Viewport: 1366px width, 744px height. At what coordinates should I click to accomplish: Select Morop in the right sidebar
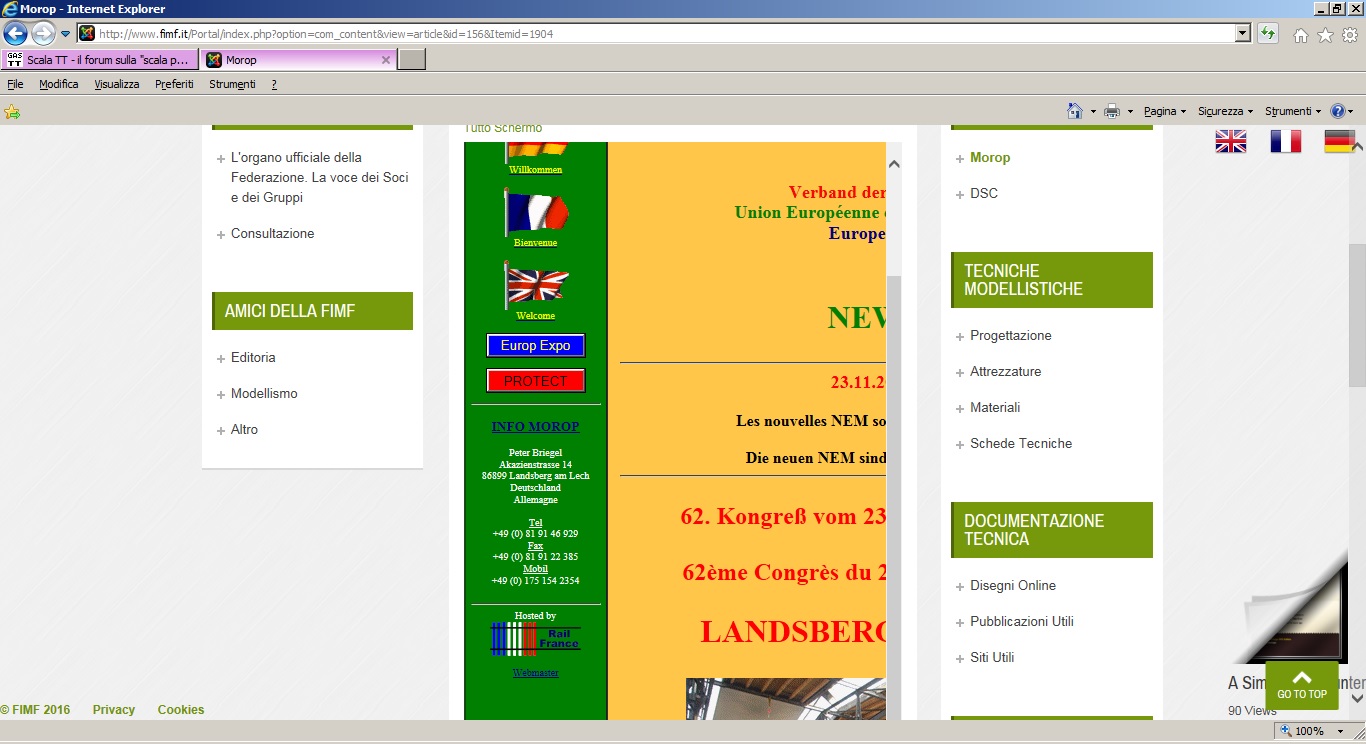[990, 157]
